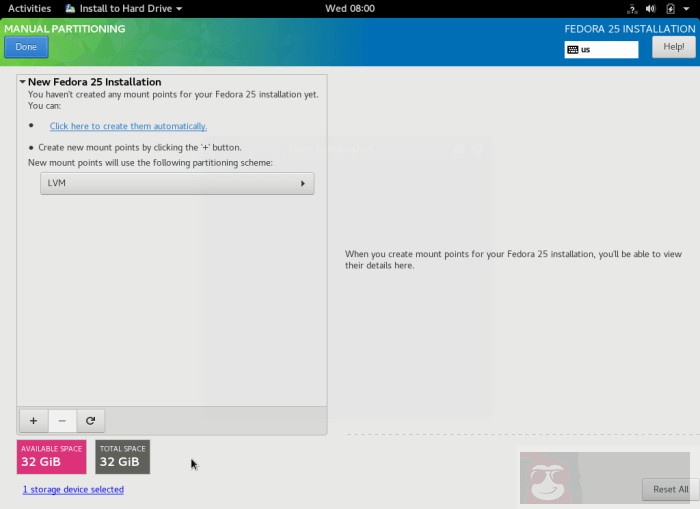Click the network status icon in top bar
The width and height of the screenshot is (700, 509).
point(632,8)
